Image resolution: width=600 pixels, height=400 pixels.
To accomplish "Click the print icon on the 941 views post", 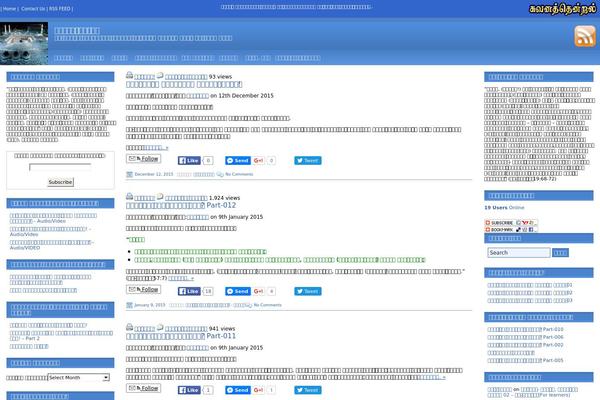I will [x=130, y=327].
